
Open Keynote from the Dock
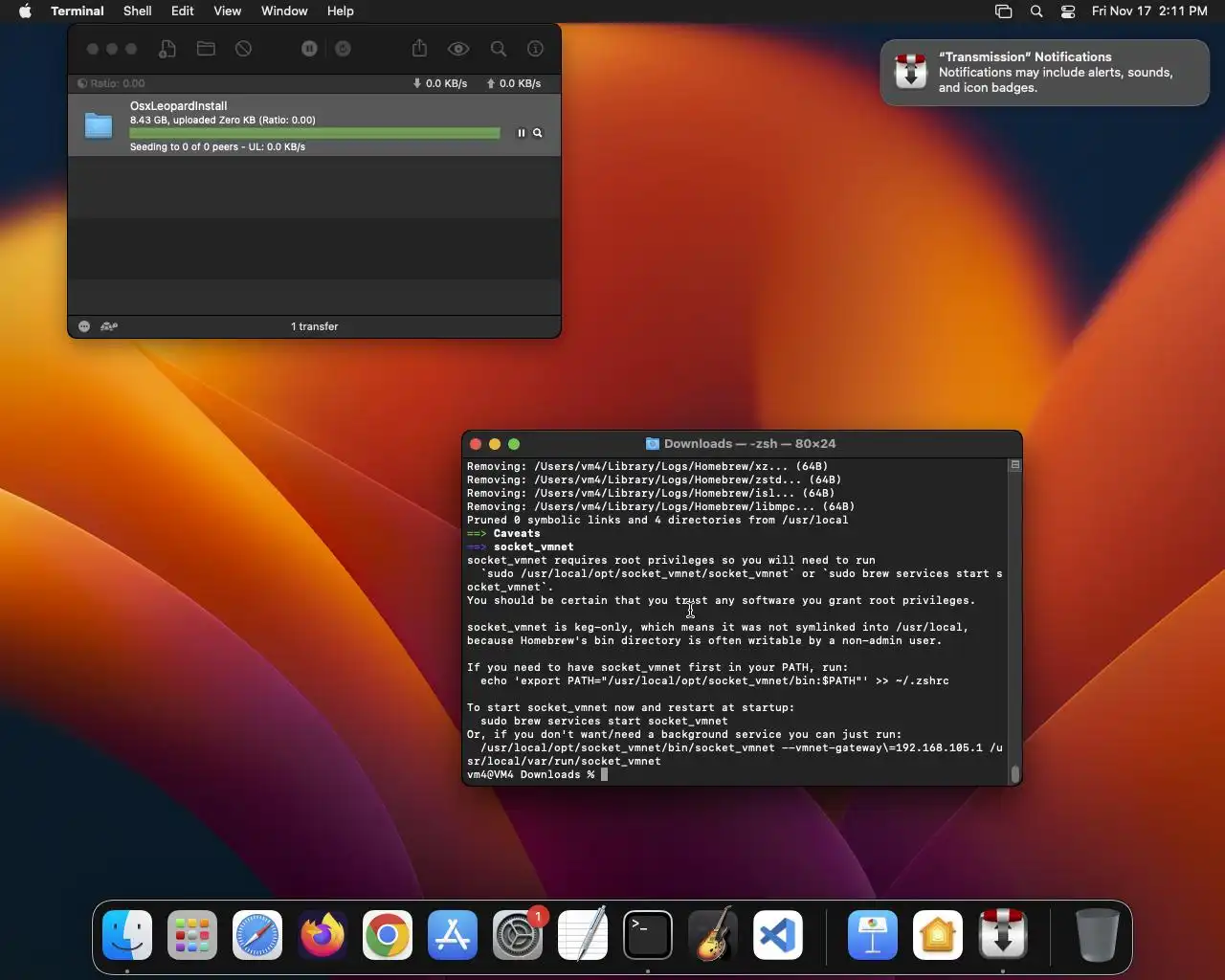[x=872, y=935]
